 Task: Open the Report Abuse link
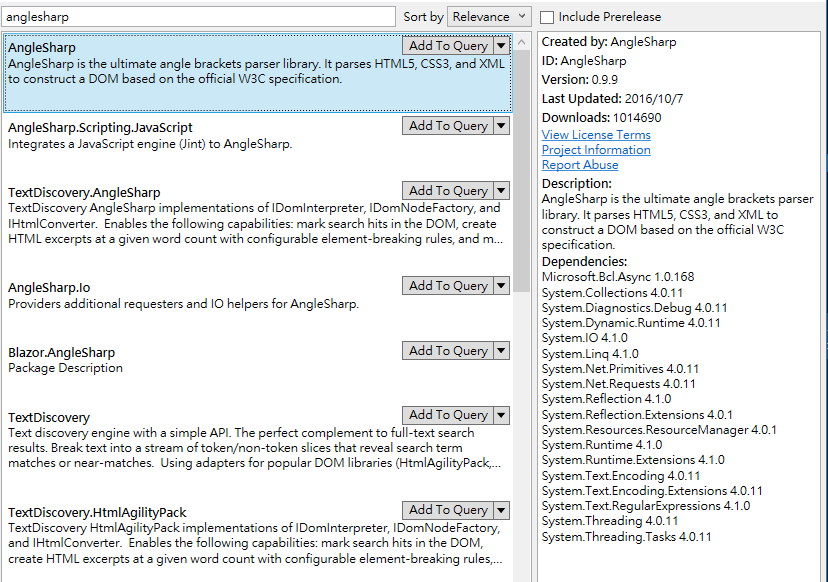tap(580, 165)
